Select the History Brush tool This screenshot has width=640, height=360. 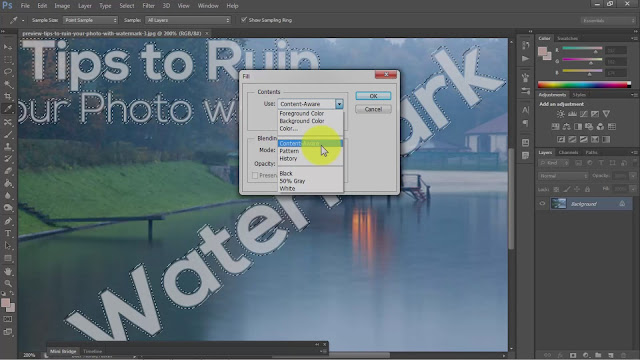(8, 158)
